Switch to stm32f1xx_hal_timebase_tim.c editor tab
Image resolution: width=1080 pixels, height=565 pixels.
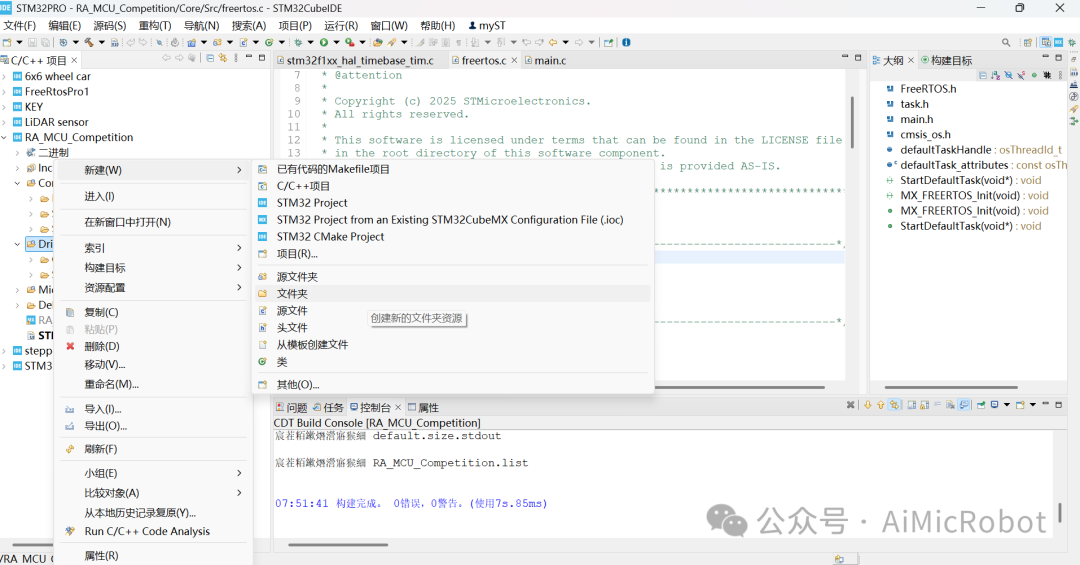(x=356, y=61)
